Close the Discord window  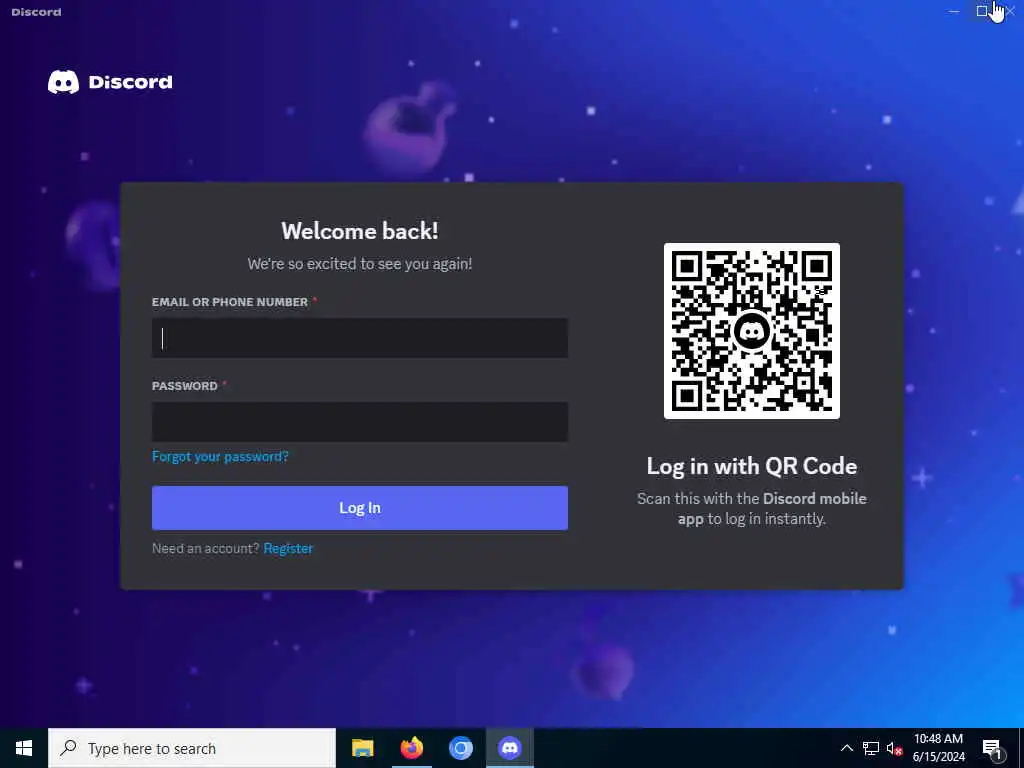pyautogui.click(x=1010, y=11)
